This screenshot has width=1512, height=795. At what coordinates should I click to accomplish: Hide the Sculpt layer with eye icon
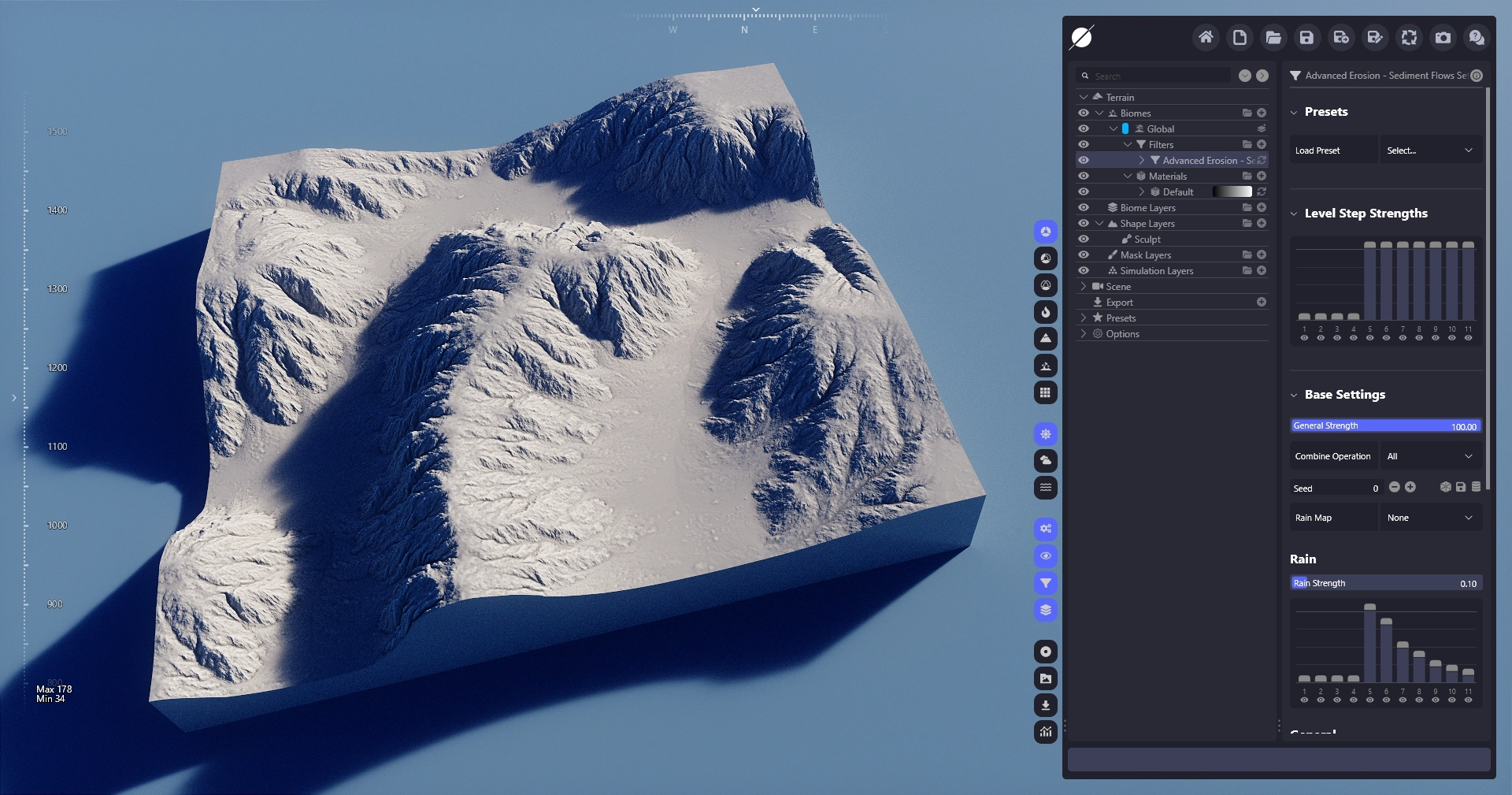click(1084, 239)
